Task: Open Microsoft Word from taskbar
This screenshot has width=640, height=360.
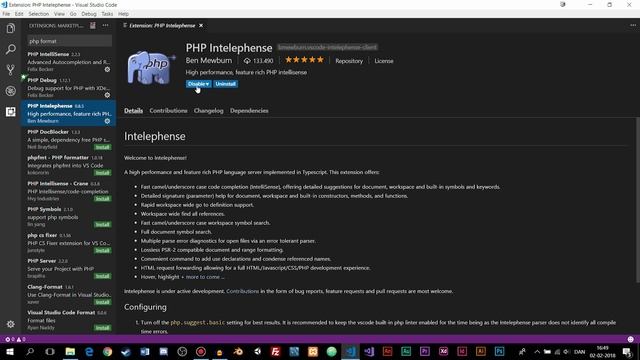Action: click(144, 351)
